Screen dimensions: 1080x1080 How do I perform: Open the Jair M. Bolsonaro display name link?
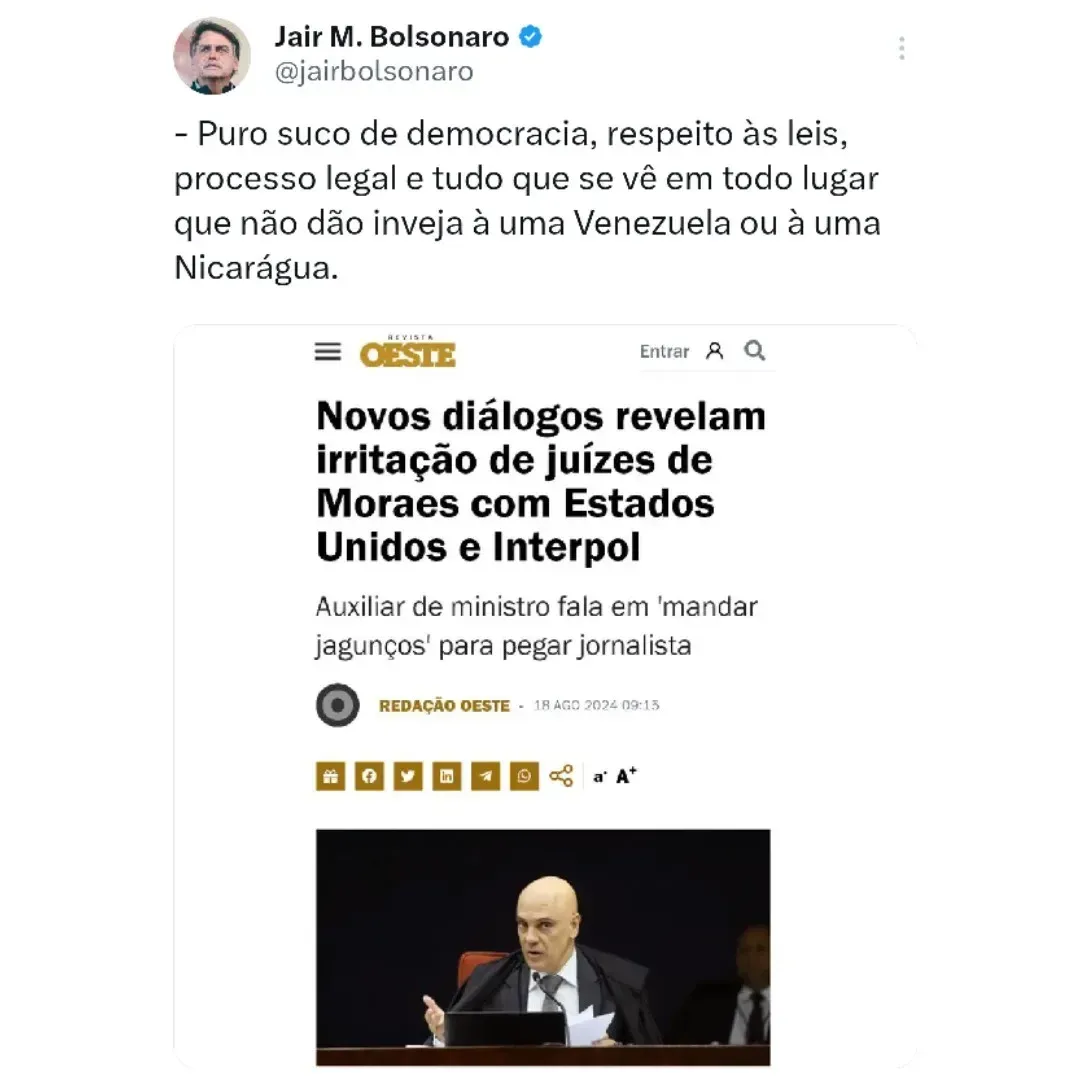391,37
